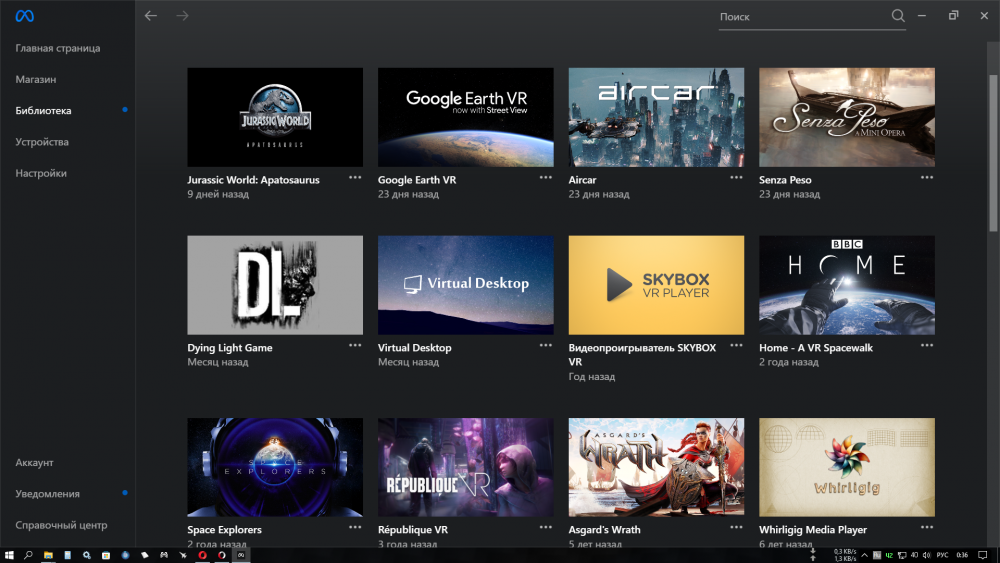Viewport: 1000px width, 563px height.
Task: Click the Senza Peso title text
Action: (785, 180)
